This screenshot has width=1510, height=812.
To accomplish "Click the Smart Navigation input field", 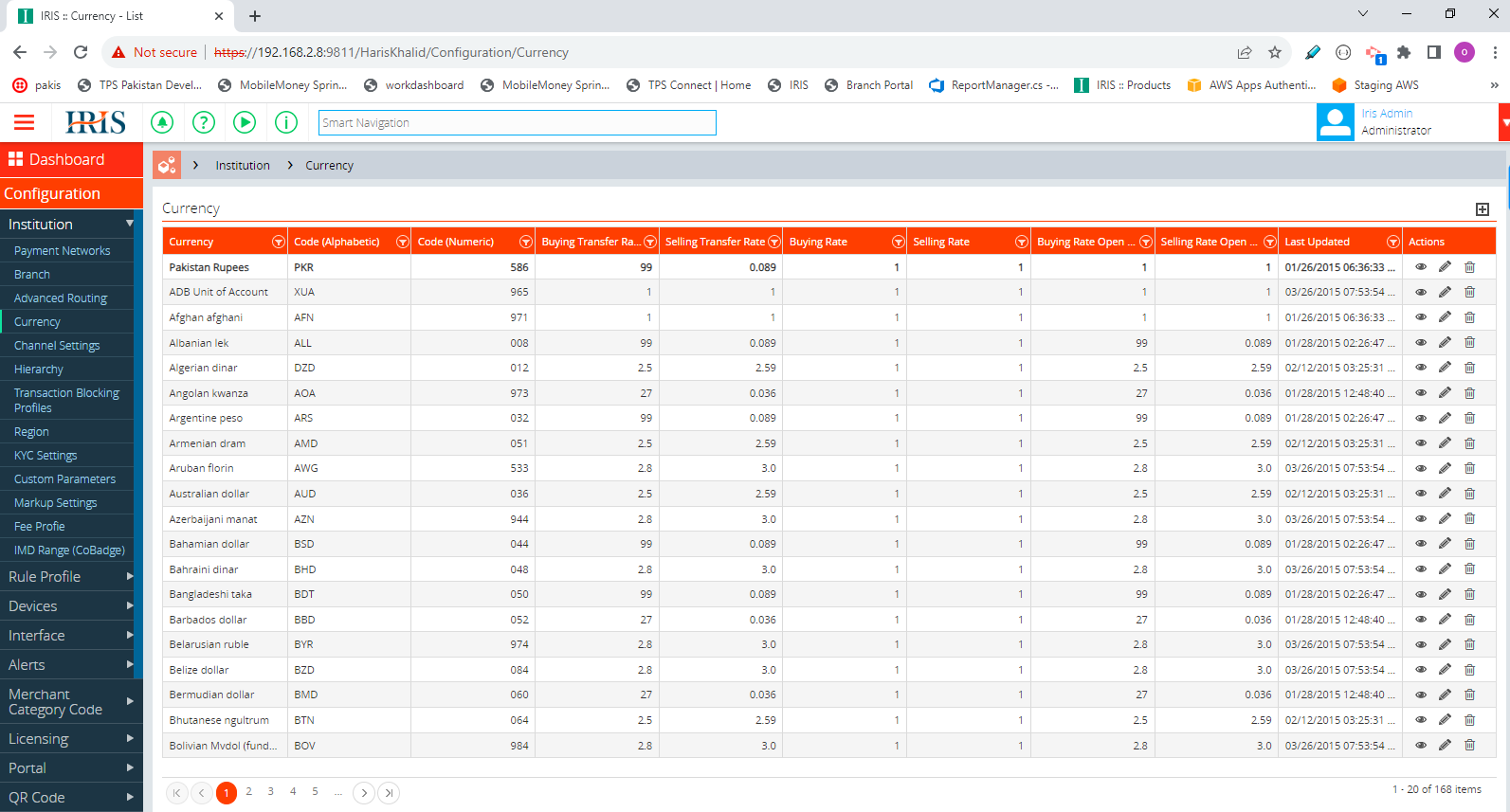I will coord(518,122).
